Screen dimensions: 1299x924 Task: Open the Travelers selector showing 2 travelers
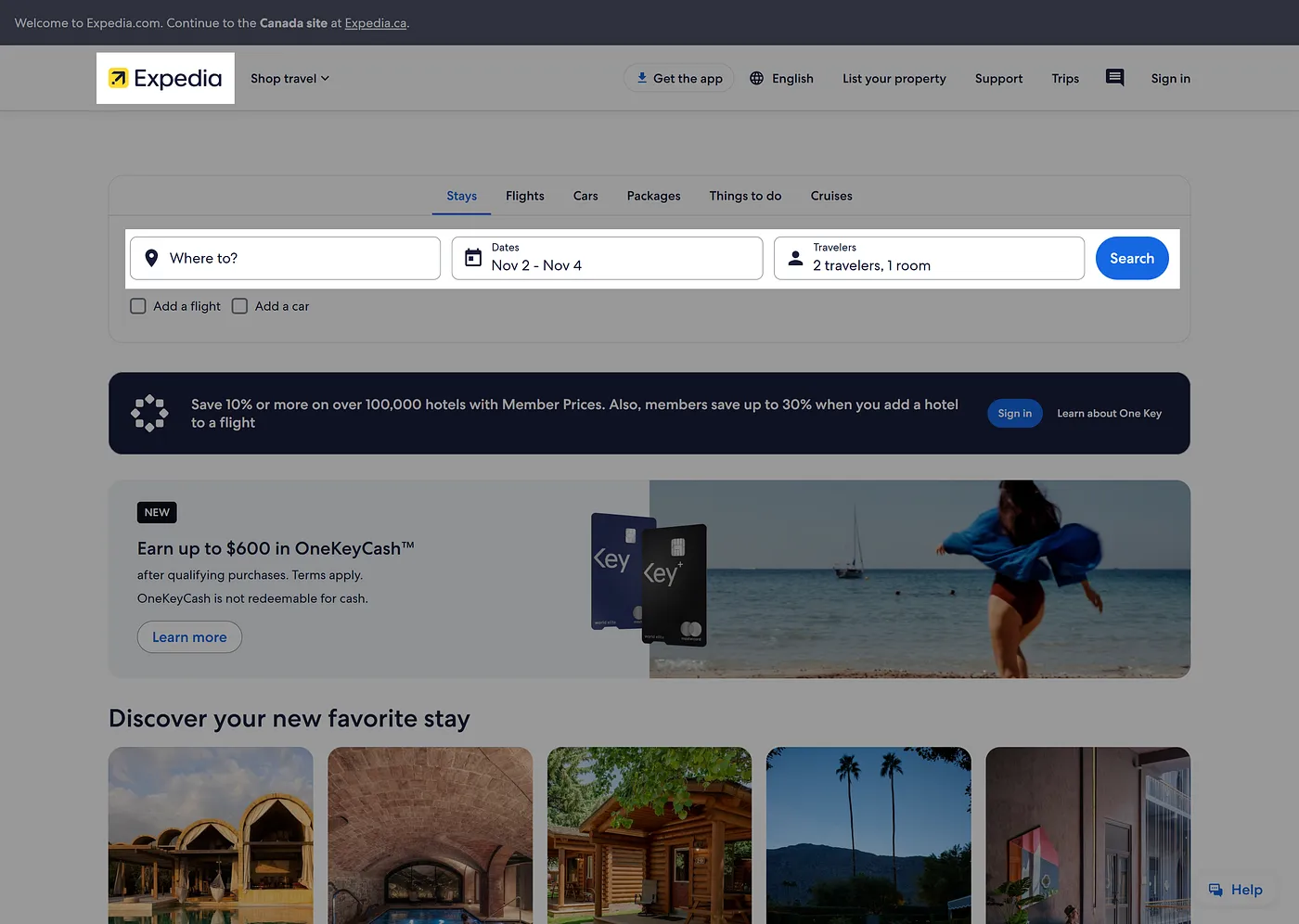(x=929, y=258)
